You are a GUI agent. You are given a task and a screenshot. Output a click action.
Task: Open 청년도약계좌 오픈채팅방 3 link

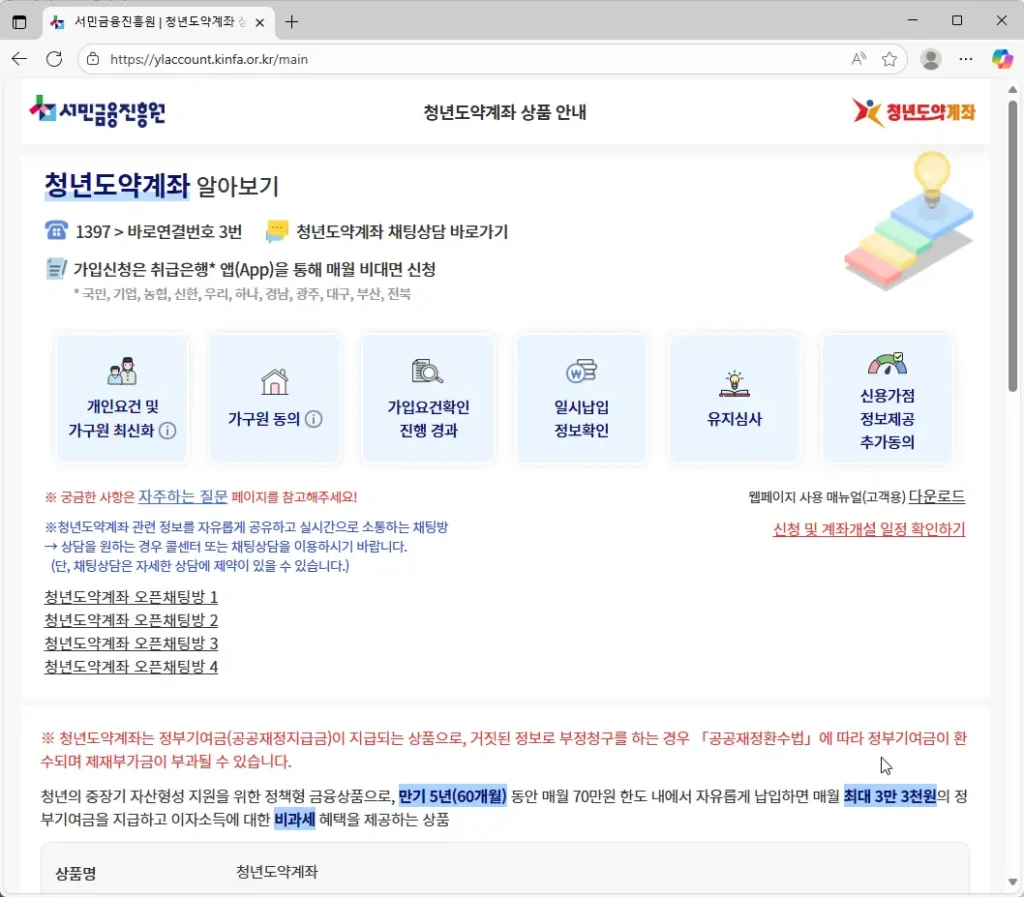click(x=131, y=643)
